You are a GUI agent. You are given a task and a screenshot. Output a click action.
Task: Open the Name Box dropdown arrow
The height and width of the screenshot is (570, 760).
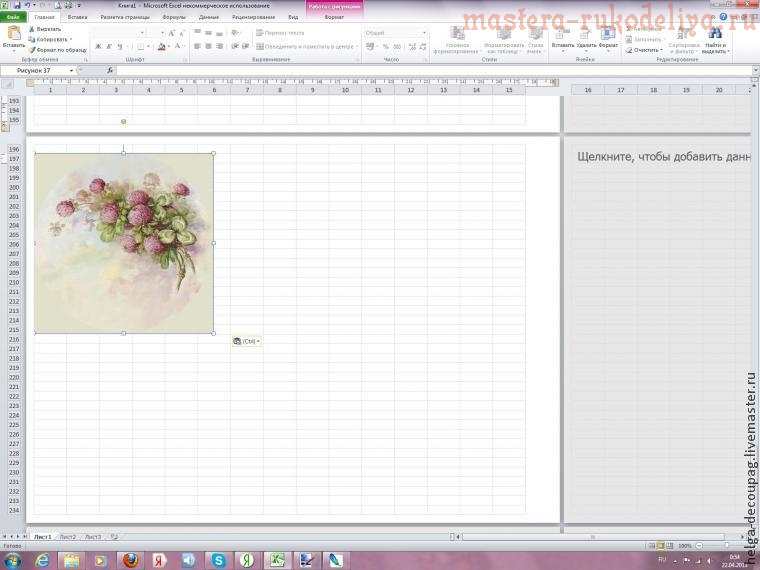tap(72, 71)
